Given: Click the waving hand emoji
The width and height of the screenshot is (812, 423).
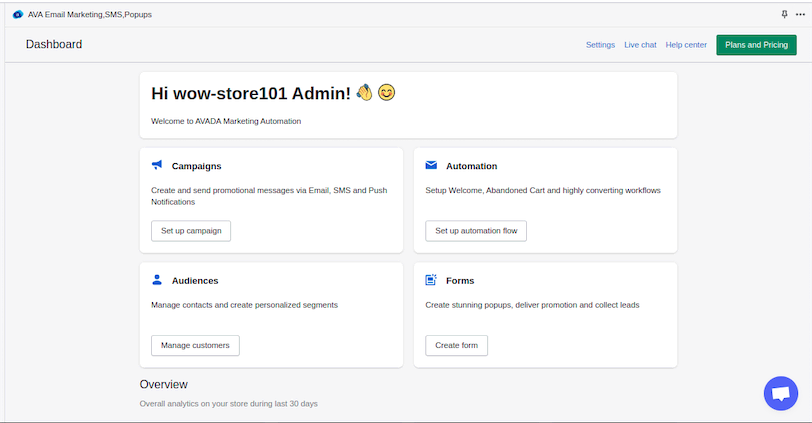Looking at the screenshot, I should [365, 92].
